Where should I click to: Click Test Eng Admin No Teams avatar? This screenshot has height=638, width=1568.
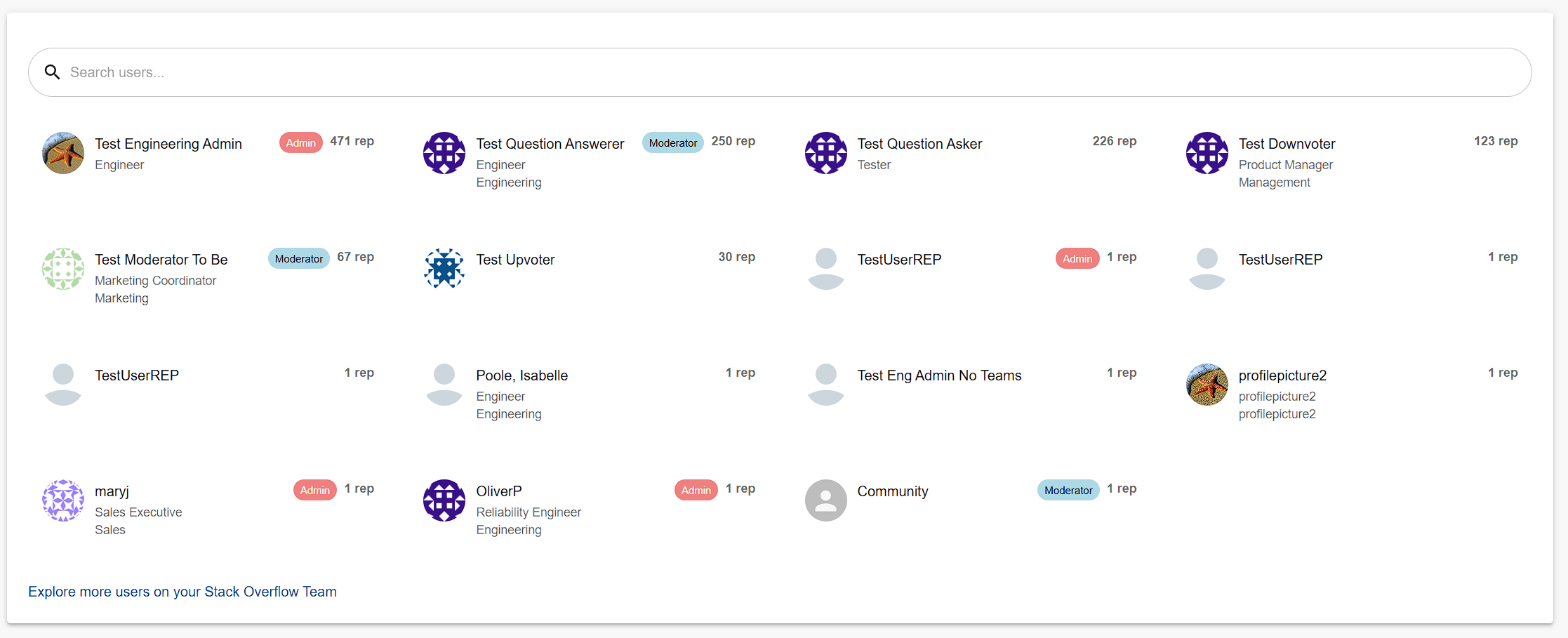click(826, 385)
